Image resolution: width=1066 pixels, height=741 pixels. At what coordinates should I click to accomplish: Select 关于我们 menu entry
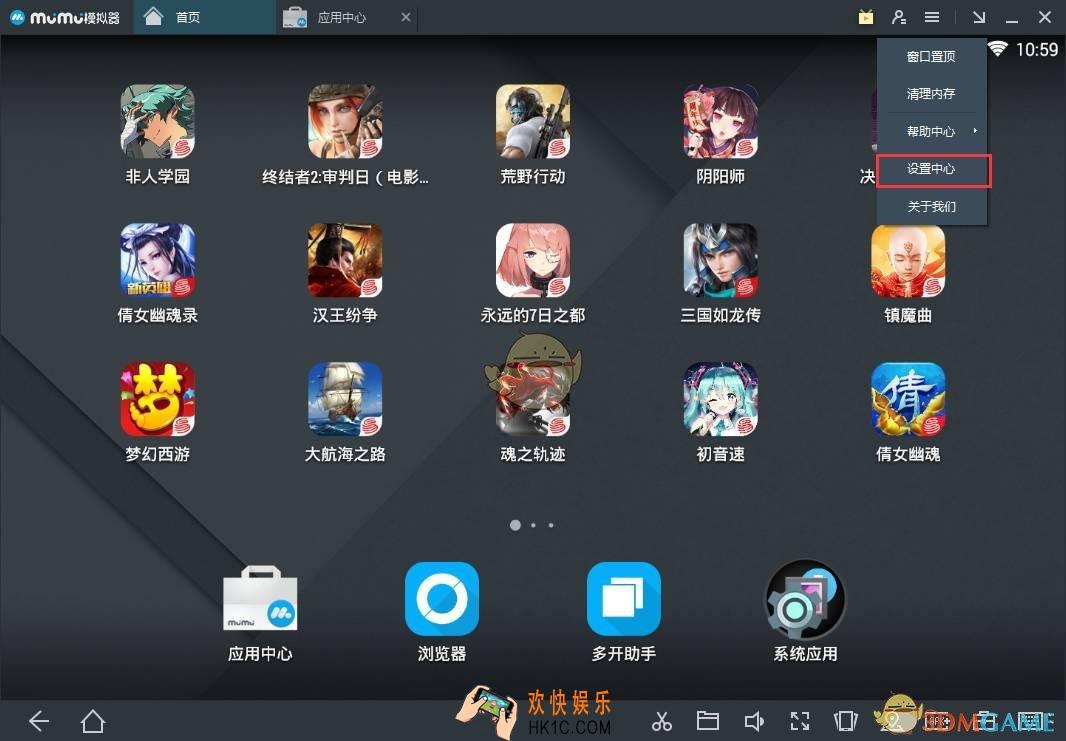(x=931, y=207)
